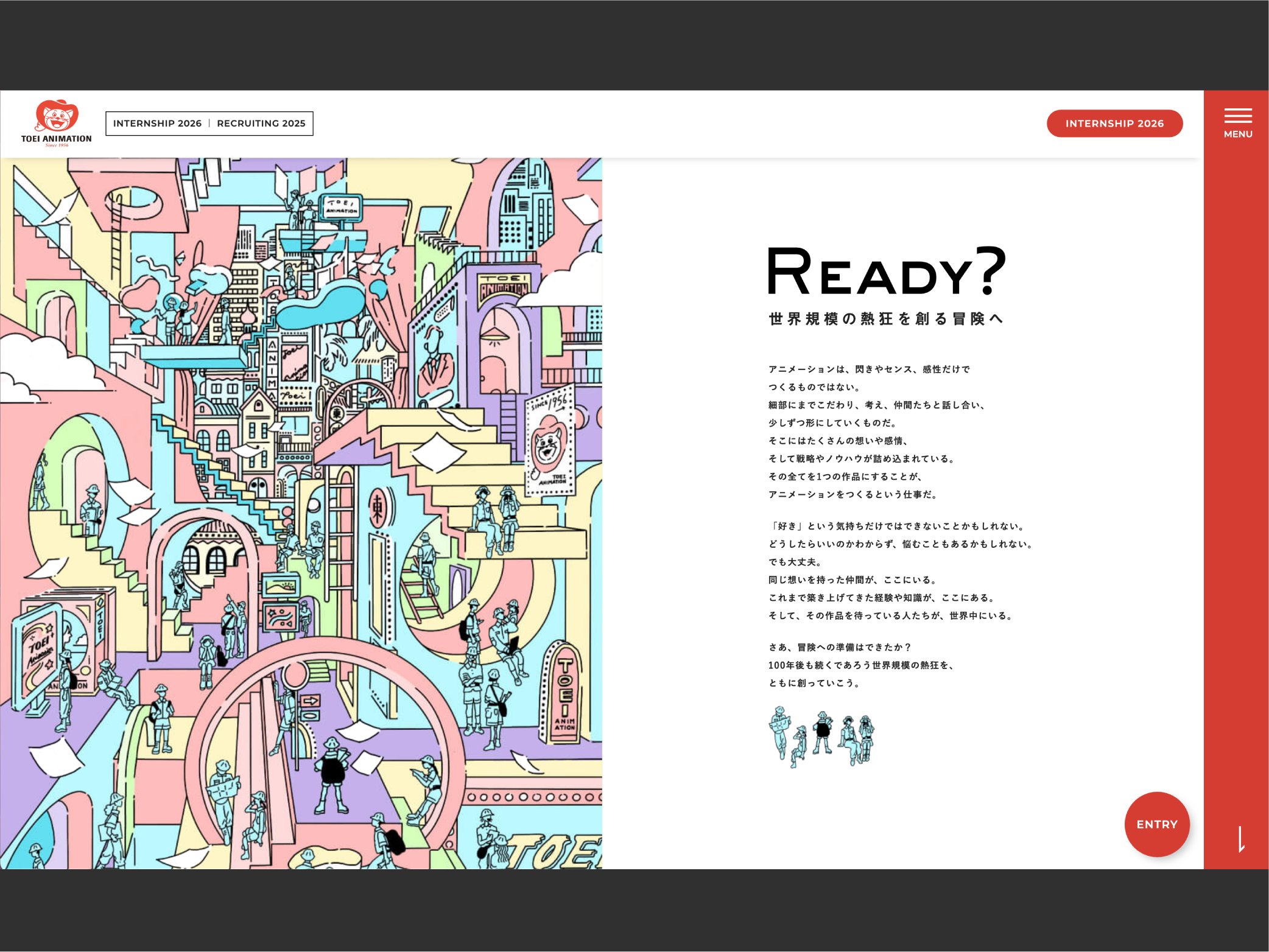Viewport: 1269px width, 952px height.
Task: Click the line アニメーションをつくるという仕事だ。
Action: tap(854, 495)
